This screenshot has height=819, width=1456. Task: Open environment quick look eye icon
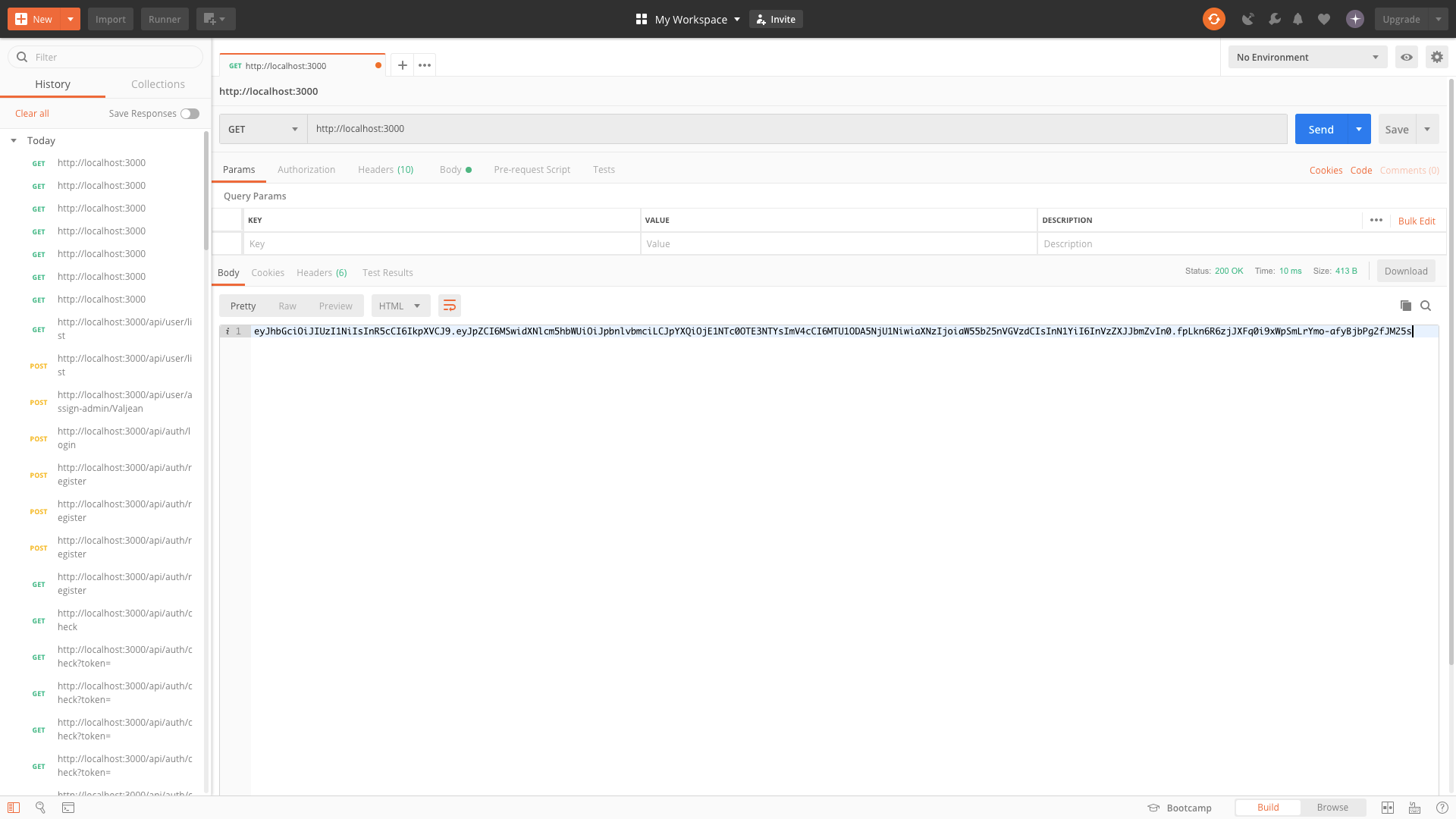[1406, 57]
